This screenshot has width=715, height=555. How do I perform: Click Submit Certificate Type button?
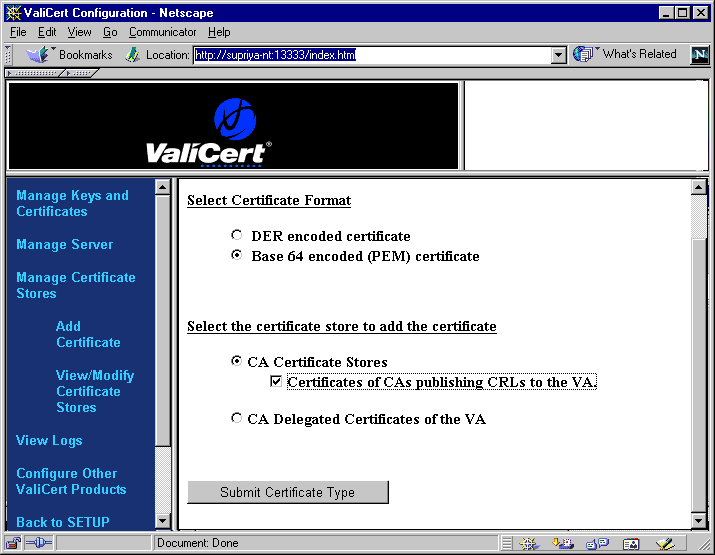pos(288,493)
